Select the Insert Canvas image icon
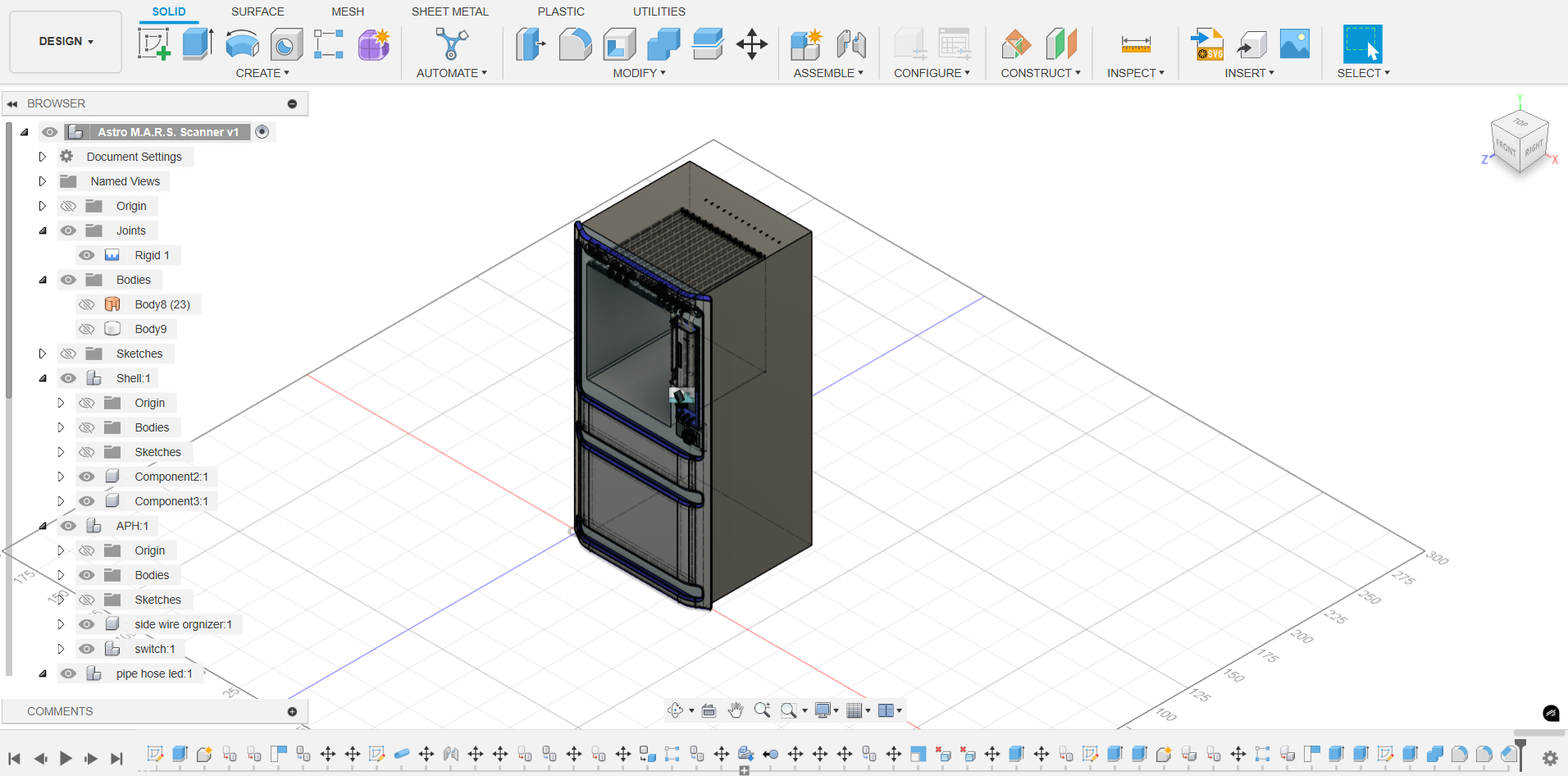1568x776 pixels. (x=1295, y=44)
